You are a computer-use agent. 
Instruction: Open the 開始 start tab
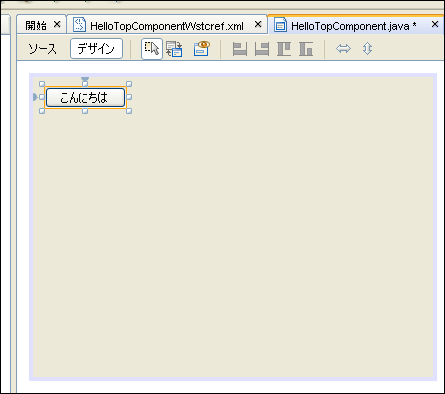click(36, 26)
